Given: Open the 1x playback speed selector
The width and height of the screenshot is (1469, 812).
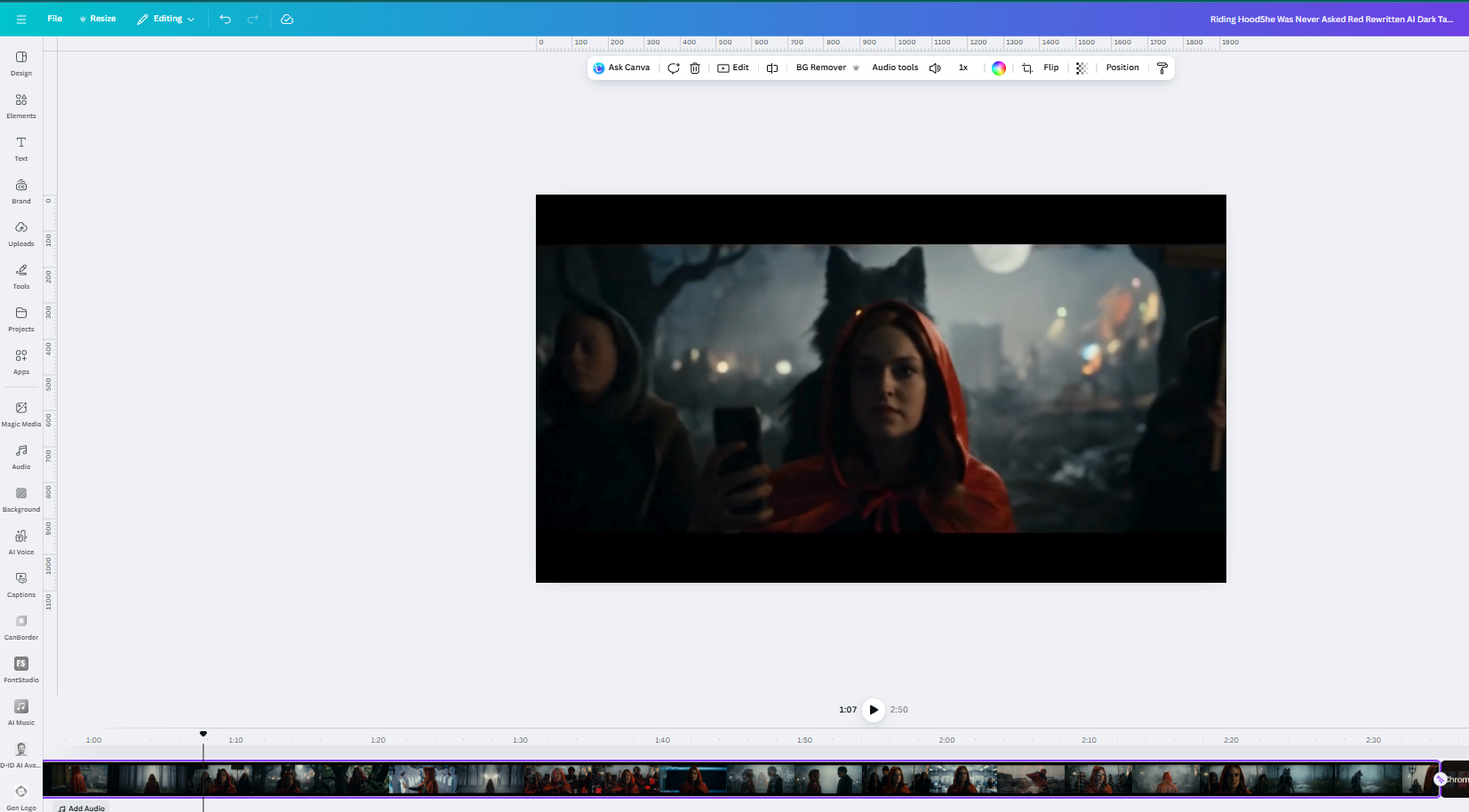Looking at the screenshot, I should [963, 68].
